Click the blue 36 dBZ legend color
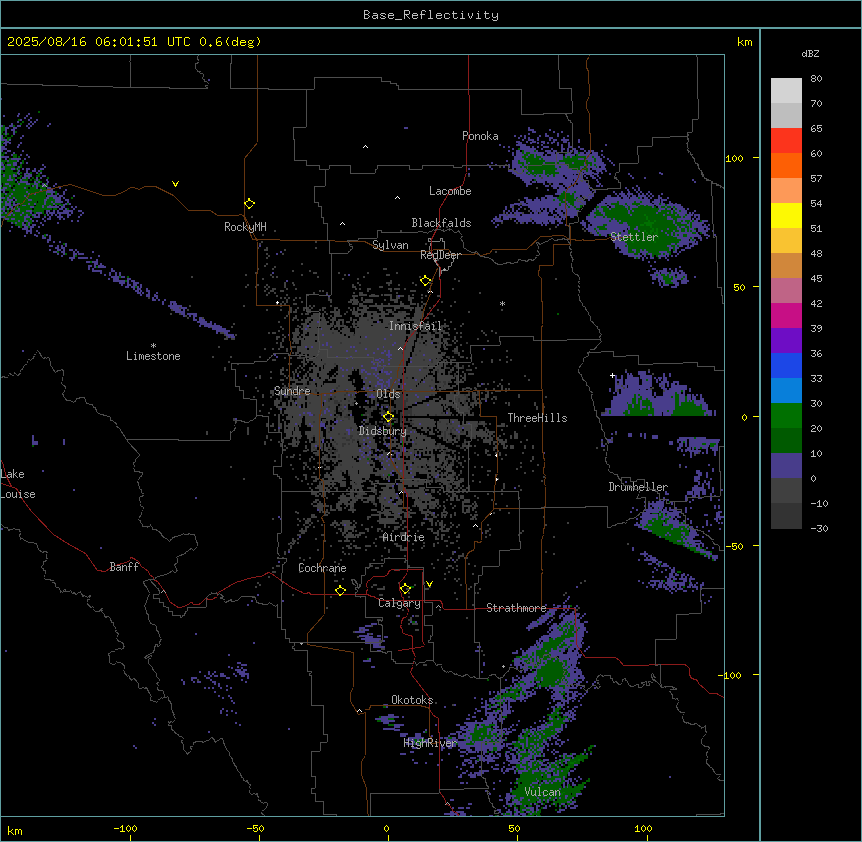Screen dimensions: 862x842 point(786,365)
